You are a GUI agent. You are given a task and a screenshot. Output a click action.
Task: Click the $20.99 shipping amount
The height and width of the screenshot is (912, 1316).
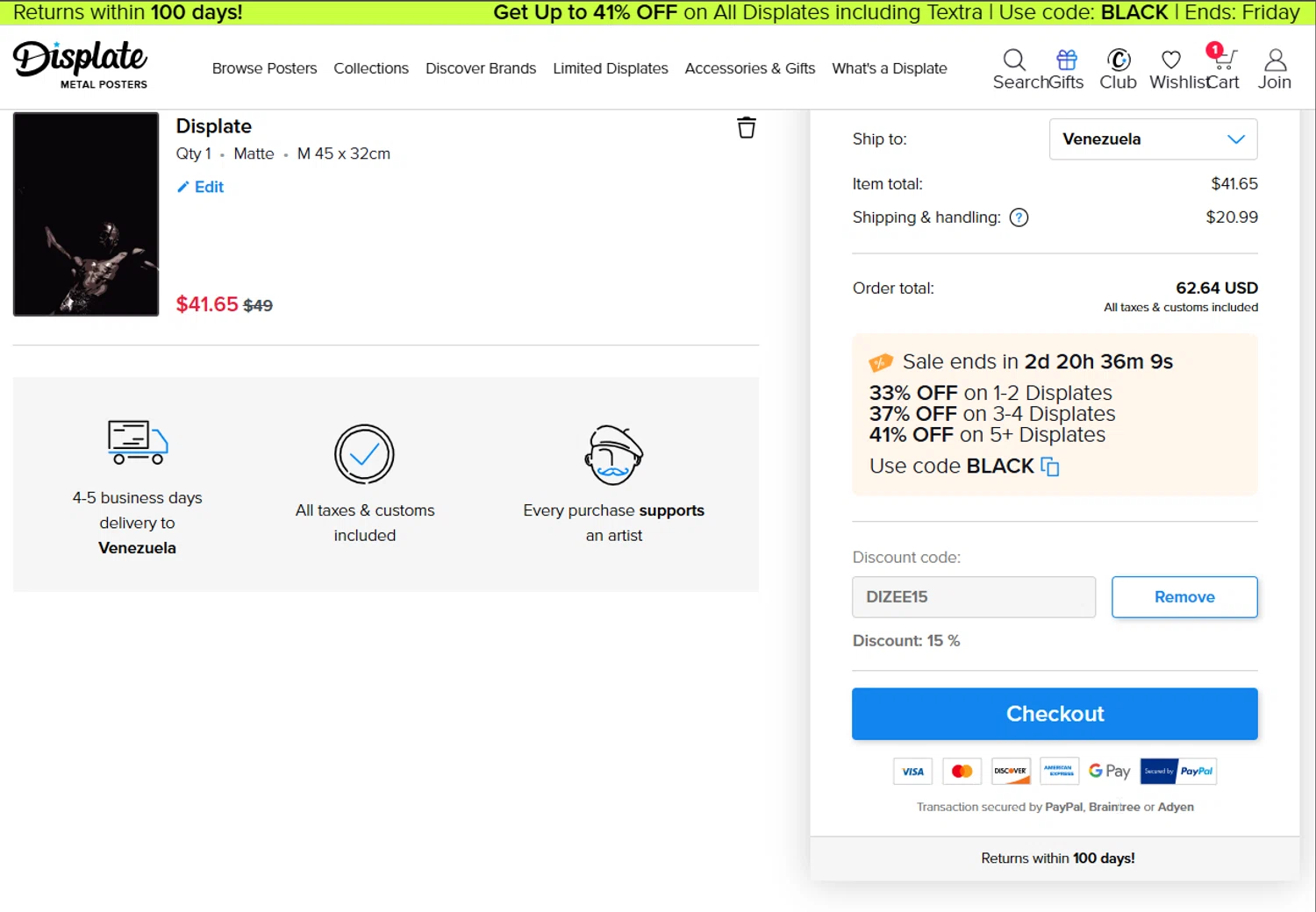click(x=1232, y=217)
